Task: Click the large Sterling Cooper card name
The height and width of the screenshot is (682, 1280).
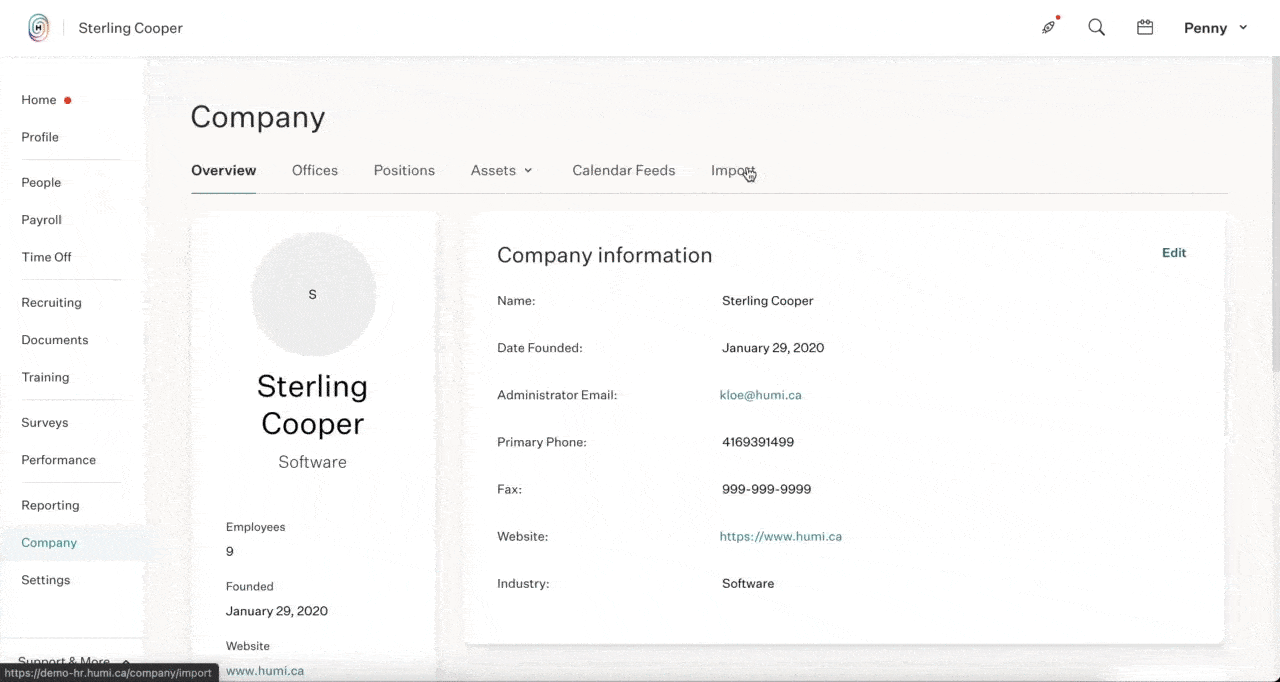Action: tap(313, 405)
